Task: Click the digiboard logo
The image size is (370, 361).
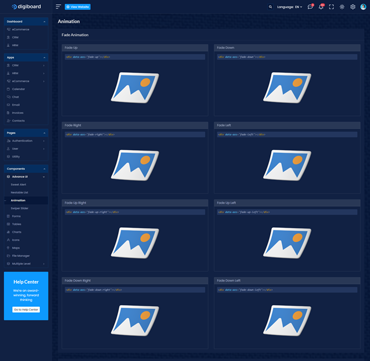Action: click(x=26, y=7)
